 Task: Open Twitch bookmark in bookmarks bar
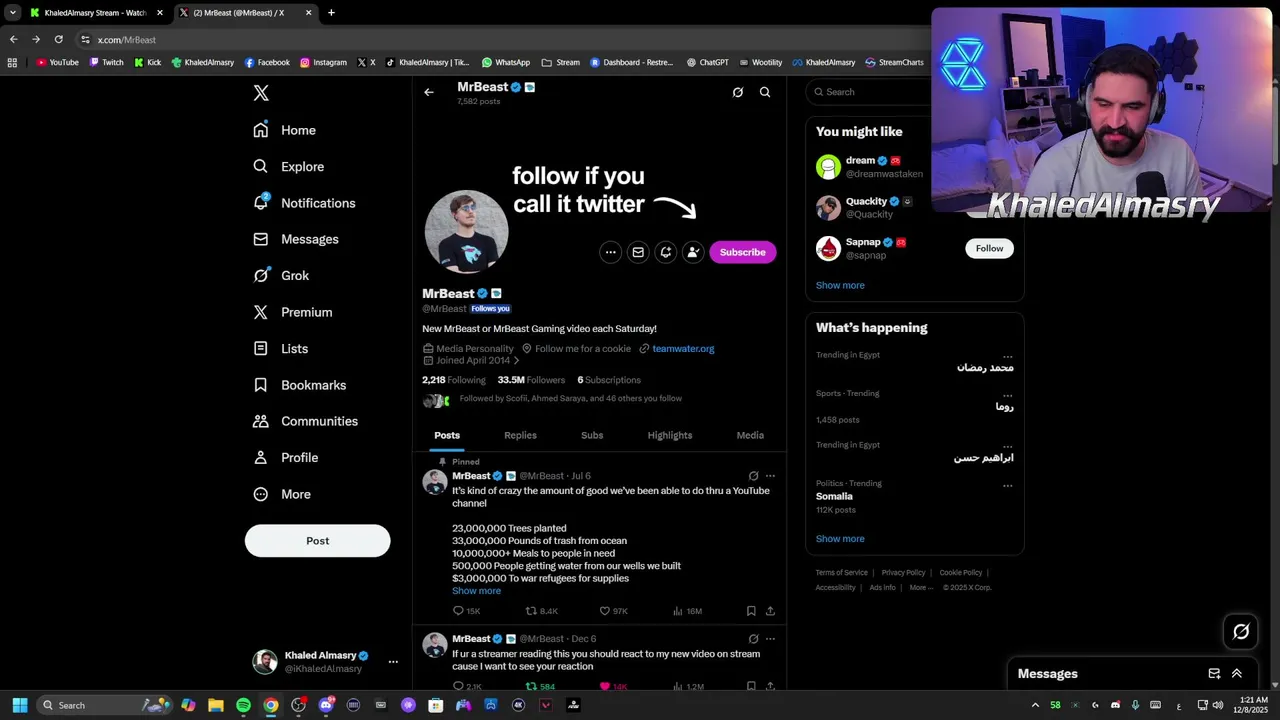coord(107,62)
